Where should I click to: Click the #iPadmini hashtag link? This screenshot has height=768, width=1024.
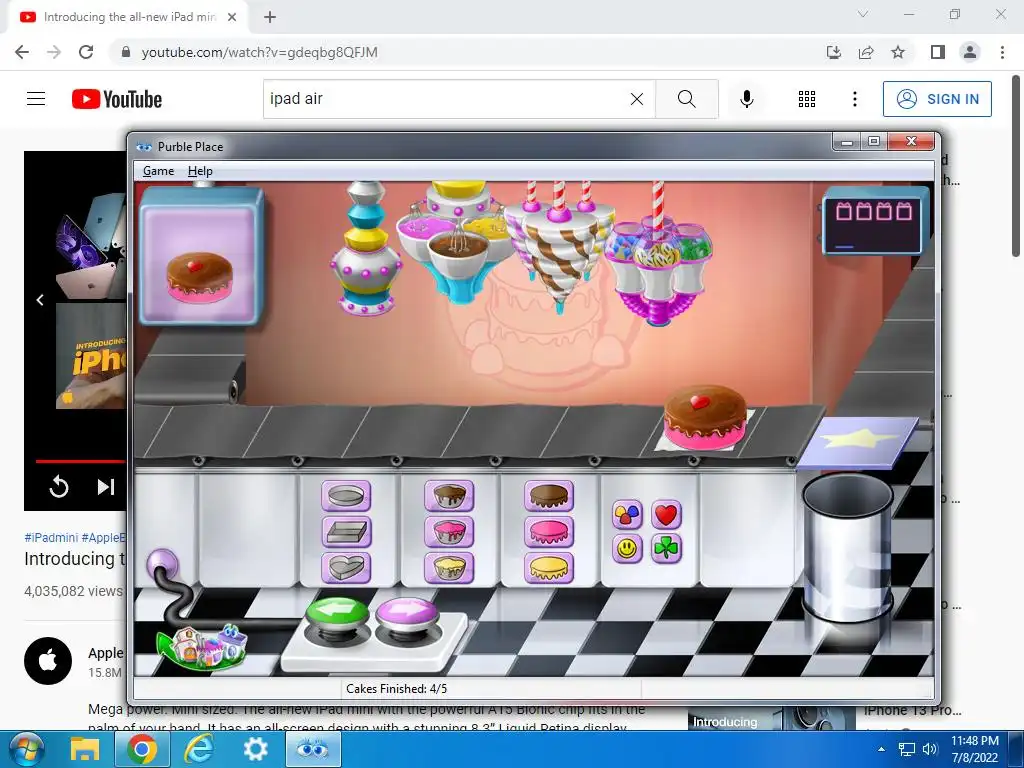tap(51, 537)
